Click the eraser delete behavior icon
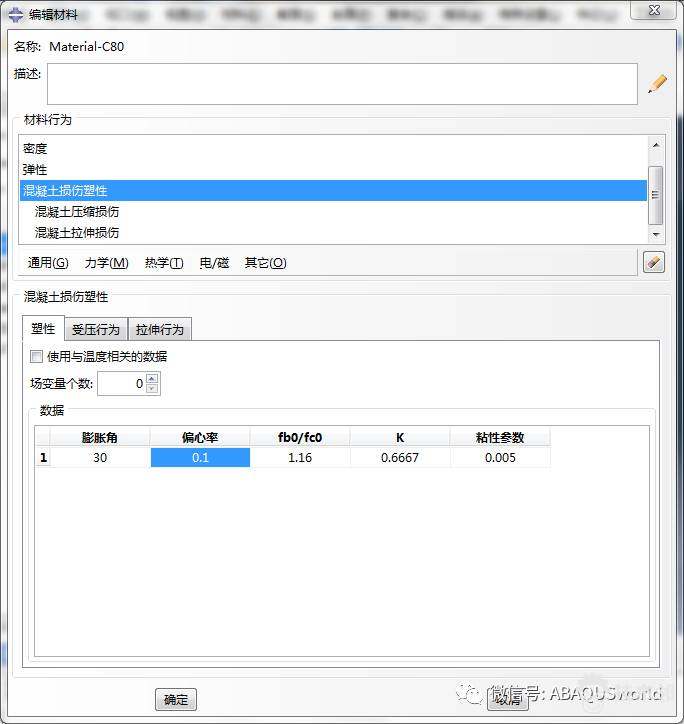Viewport: 684px width, 724px height. [x=654, y=262]
